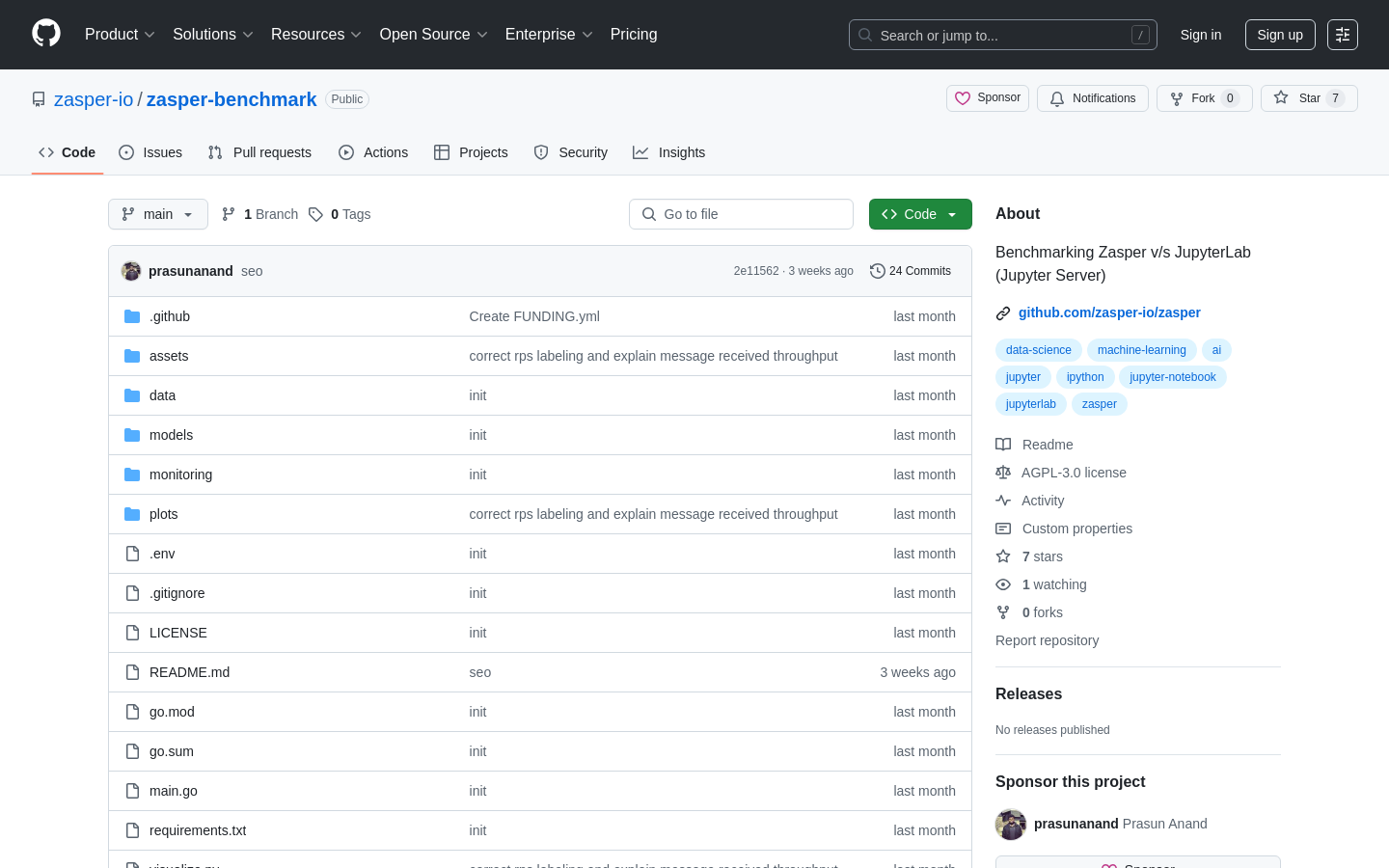Viewport: 1389px width, 868px height.
Task: Open the .gitignore file
Action: coord(177,593)
